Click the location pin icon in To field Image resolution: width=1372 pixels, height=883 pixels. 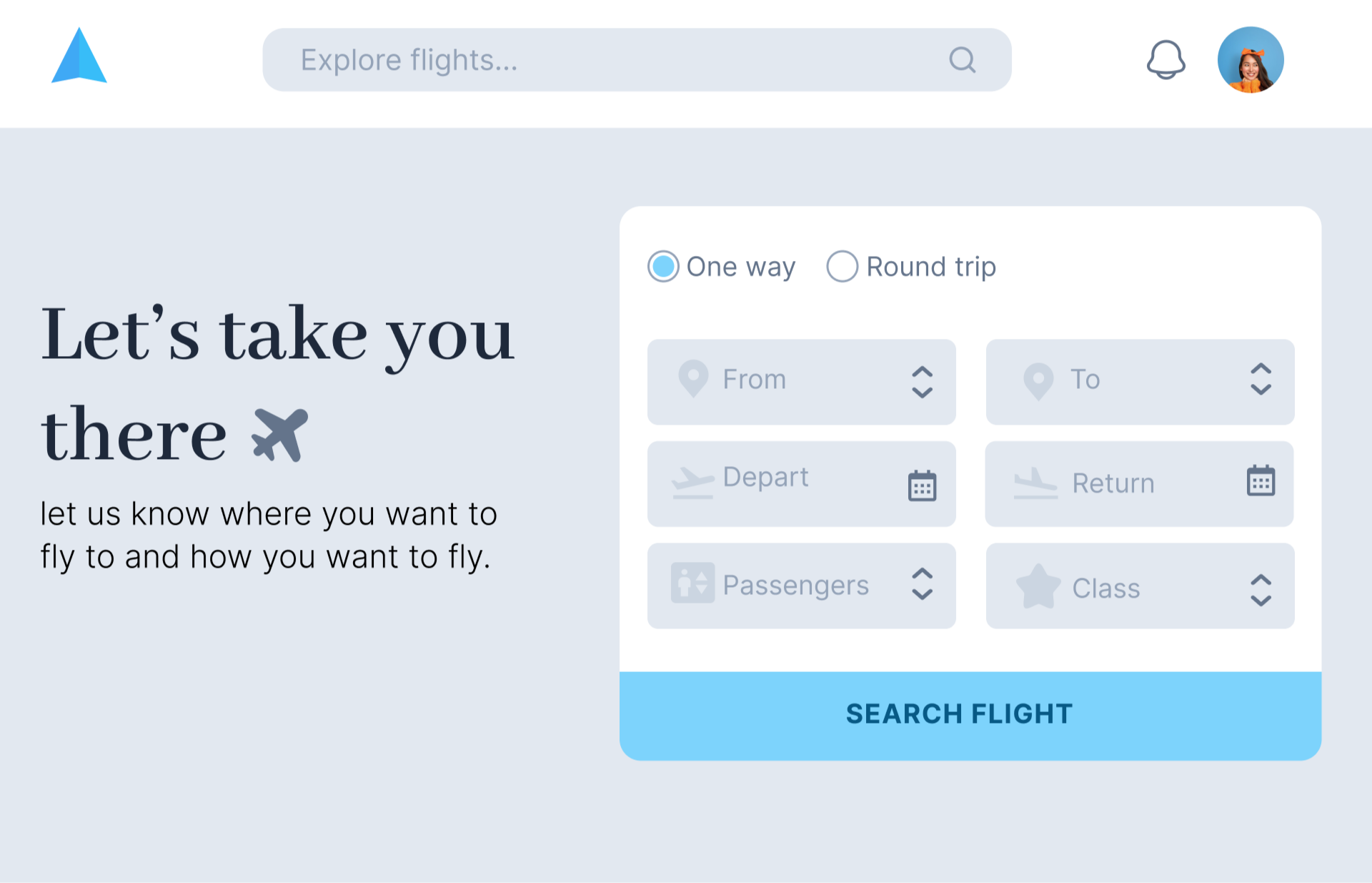pos(1038,380)
